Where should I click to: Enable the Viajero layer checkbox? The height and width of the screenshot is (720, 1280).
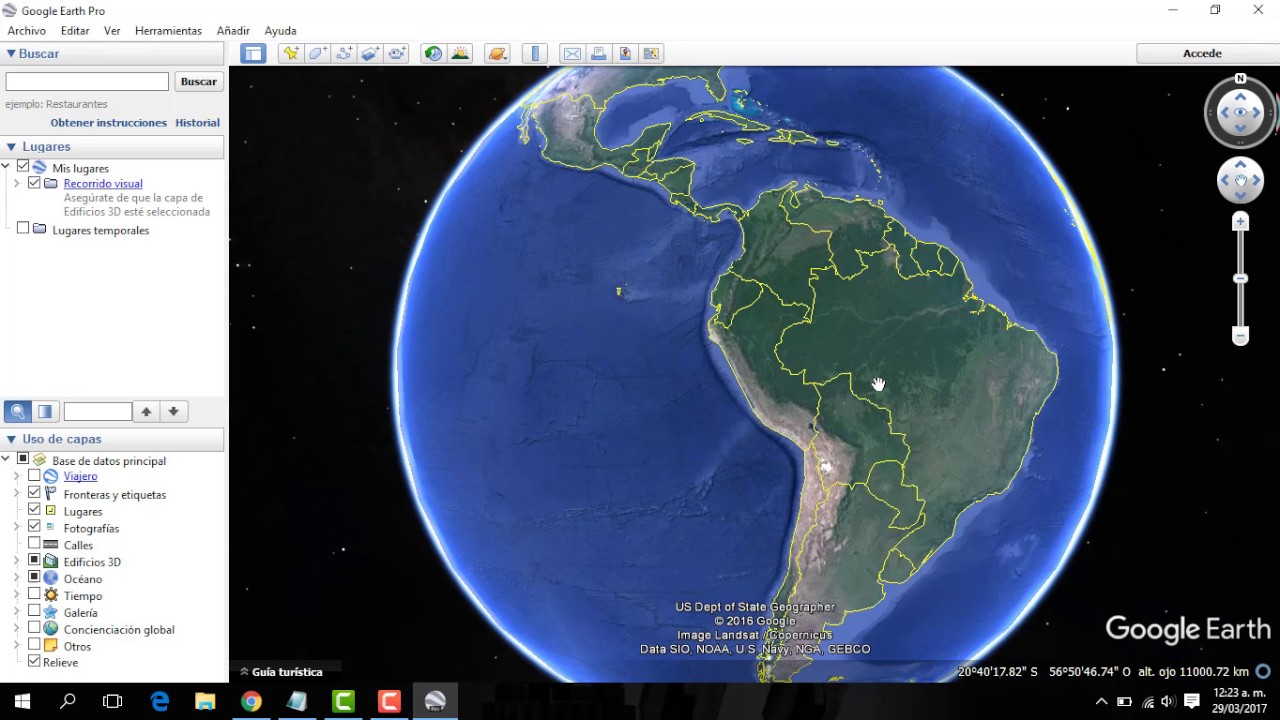point(34,476)
